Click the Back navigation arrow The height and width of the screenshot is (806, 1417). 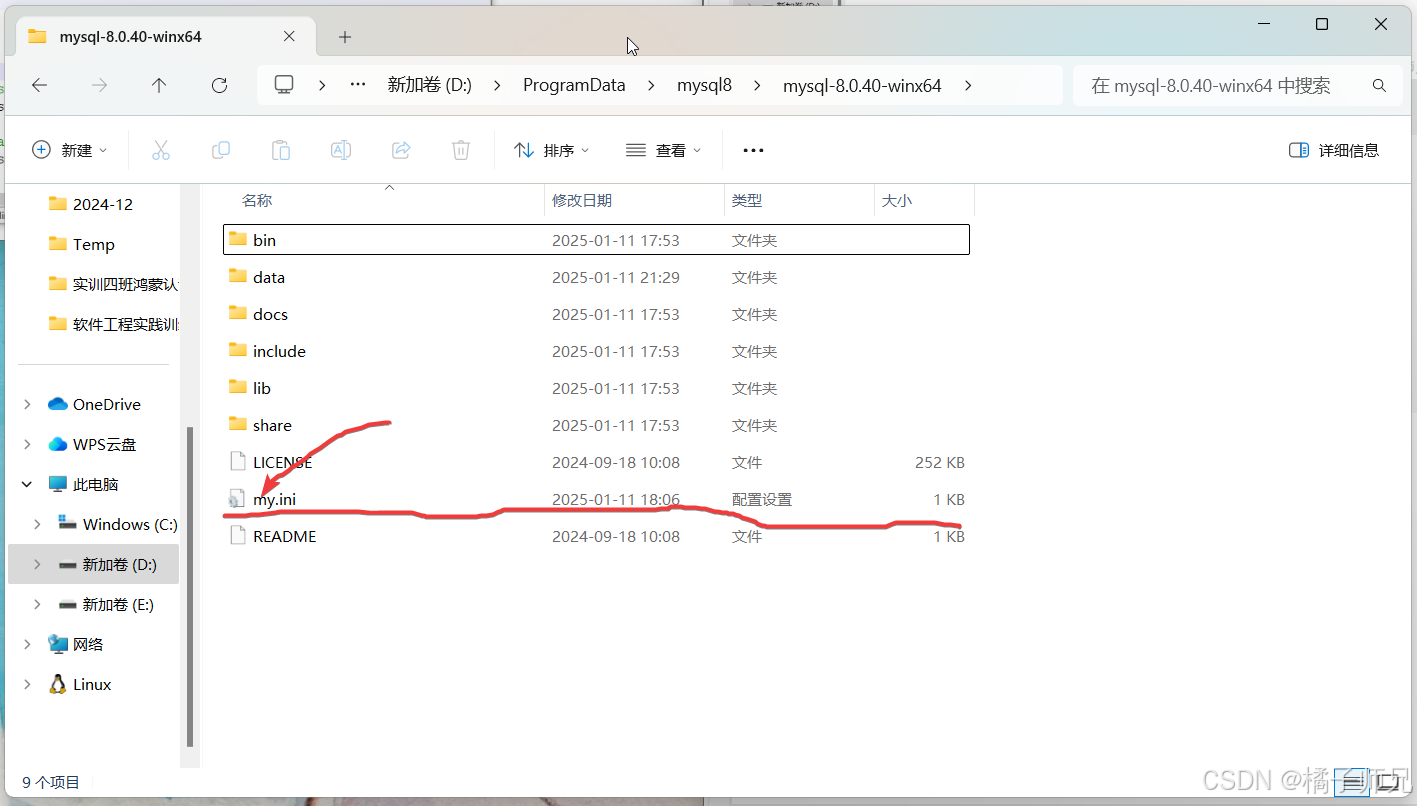click(40, 86)
